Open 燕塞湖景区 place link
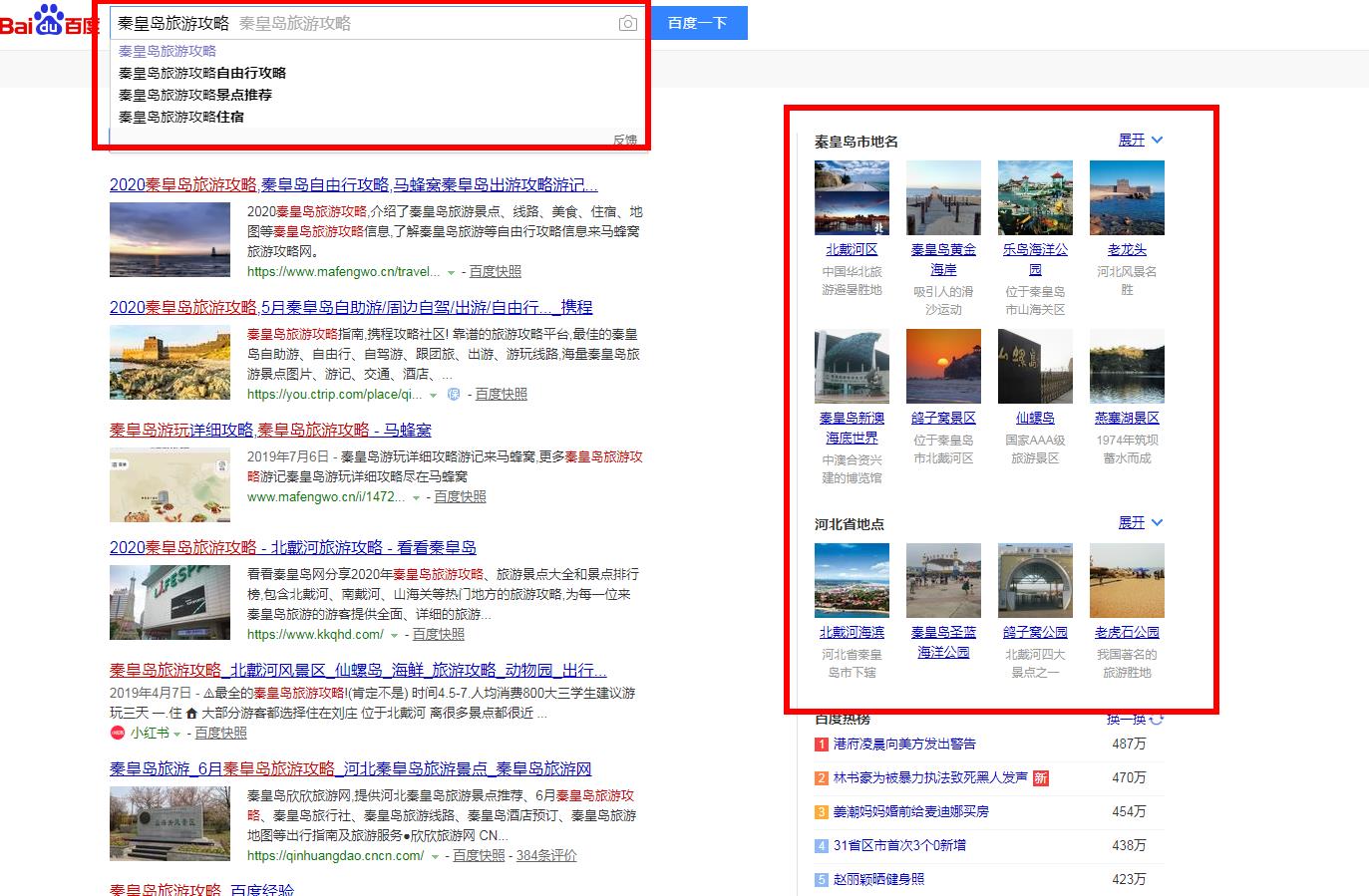The image size is (1369, 896). click(x=1127, y=418)
